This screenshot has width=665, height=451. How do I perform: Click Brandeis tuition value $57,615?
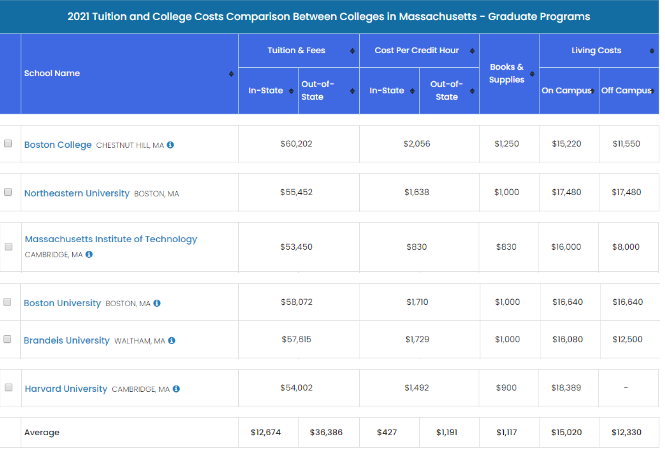pos(296,339)
